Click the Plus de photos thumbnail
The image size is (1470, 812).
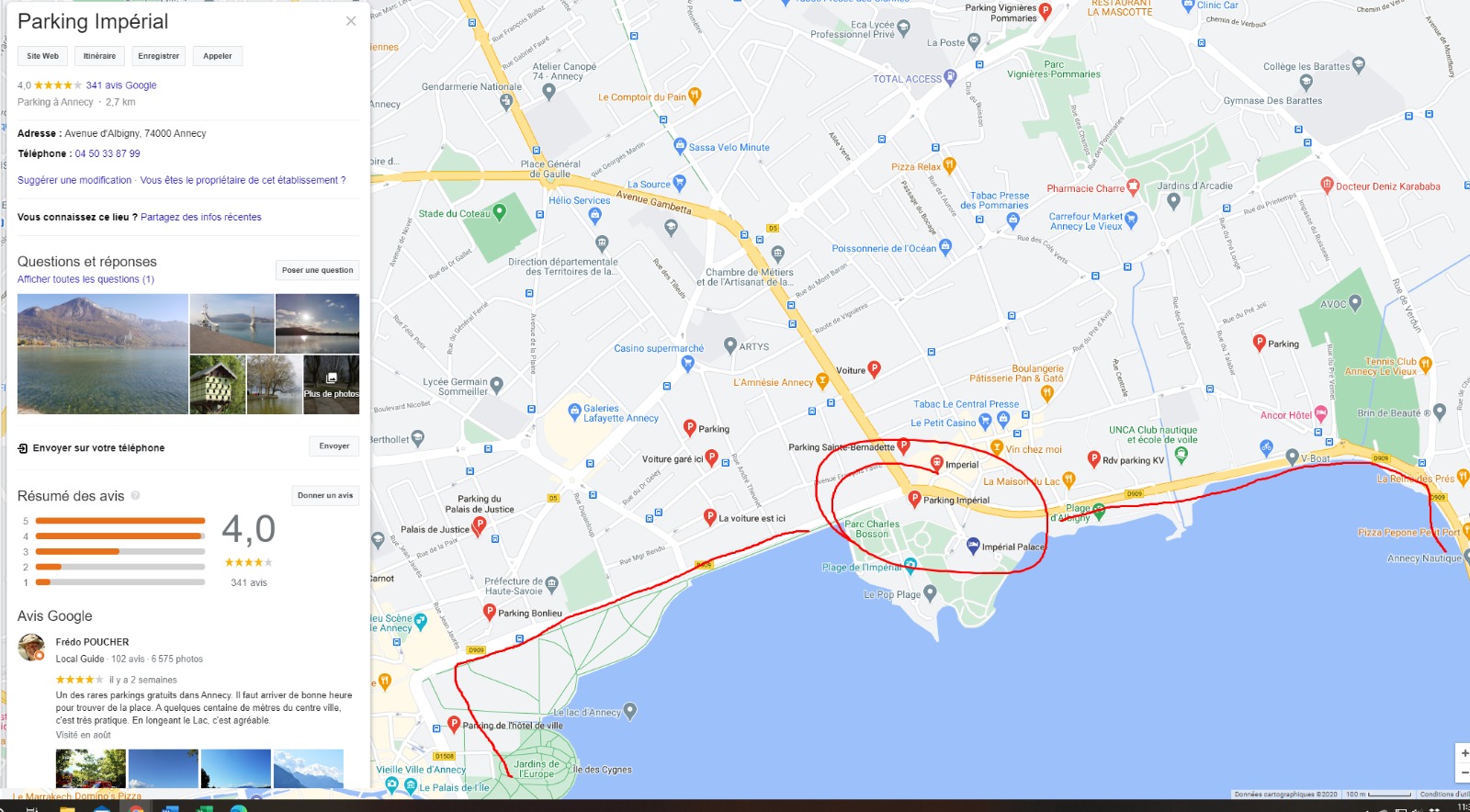point(332,385)
